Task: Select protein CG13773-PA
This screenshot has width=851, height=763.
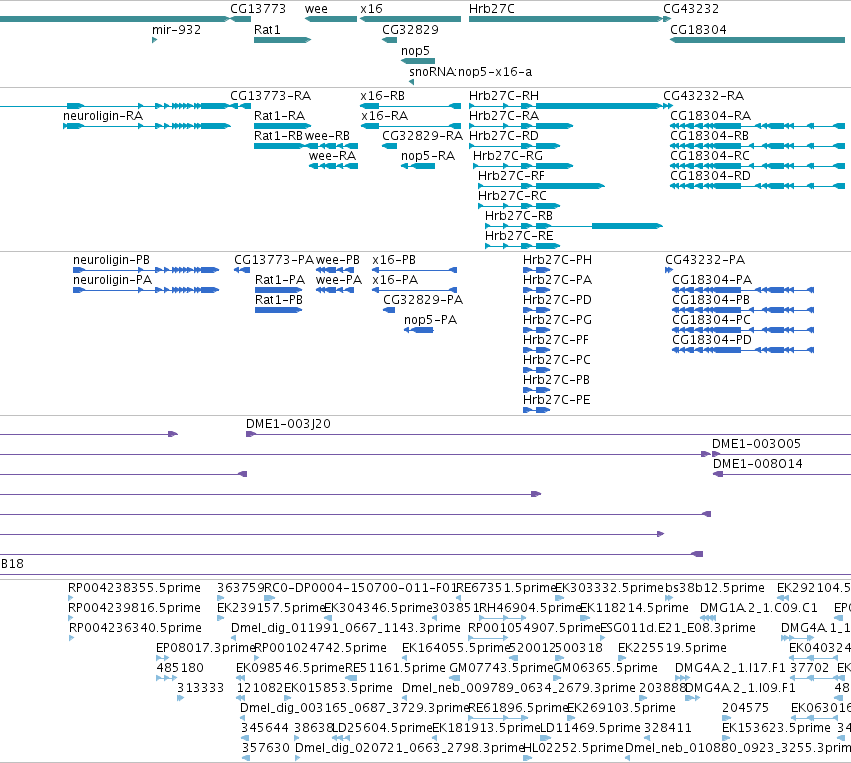Action: pos(274,260)
